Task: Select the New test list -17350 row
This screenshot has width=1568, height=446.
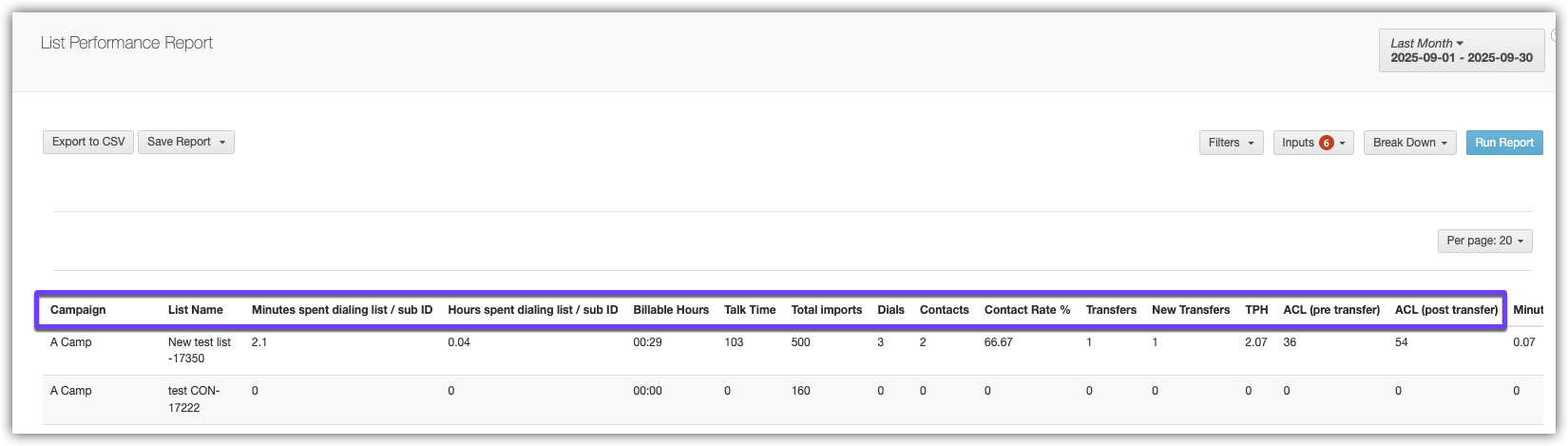Action: tap(200, 350)
